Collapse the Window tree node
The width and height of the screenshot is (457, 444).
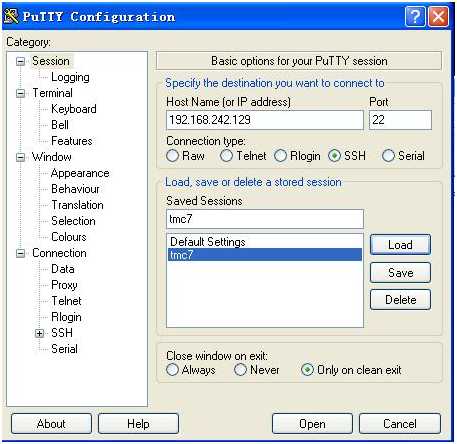pos(21,157)
